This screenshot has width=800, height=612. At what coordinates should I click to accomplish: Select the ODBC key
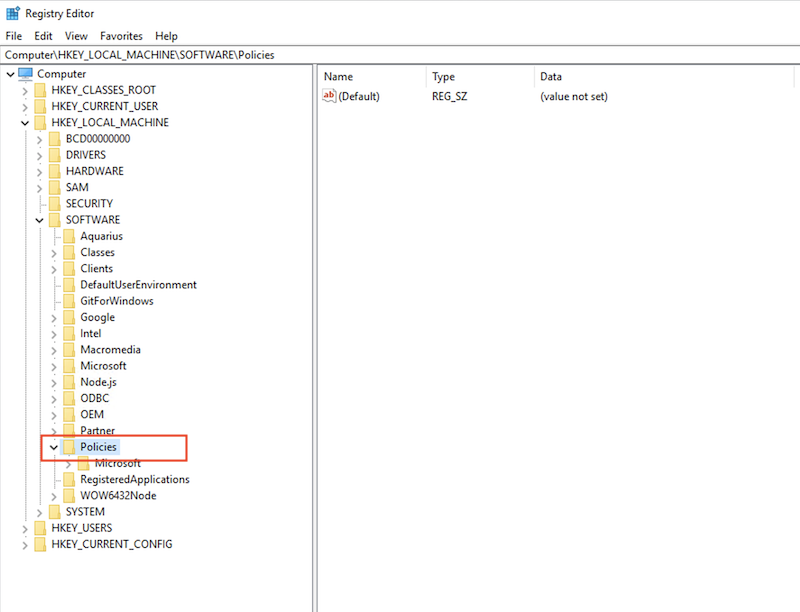coord(94,399)
